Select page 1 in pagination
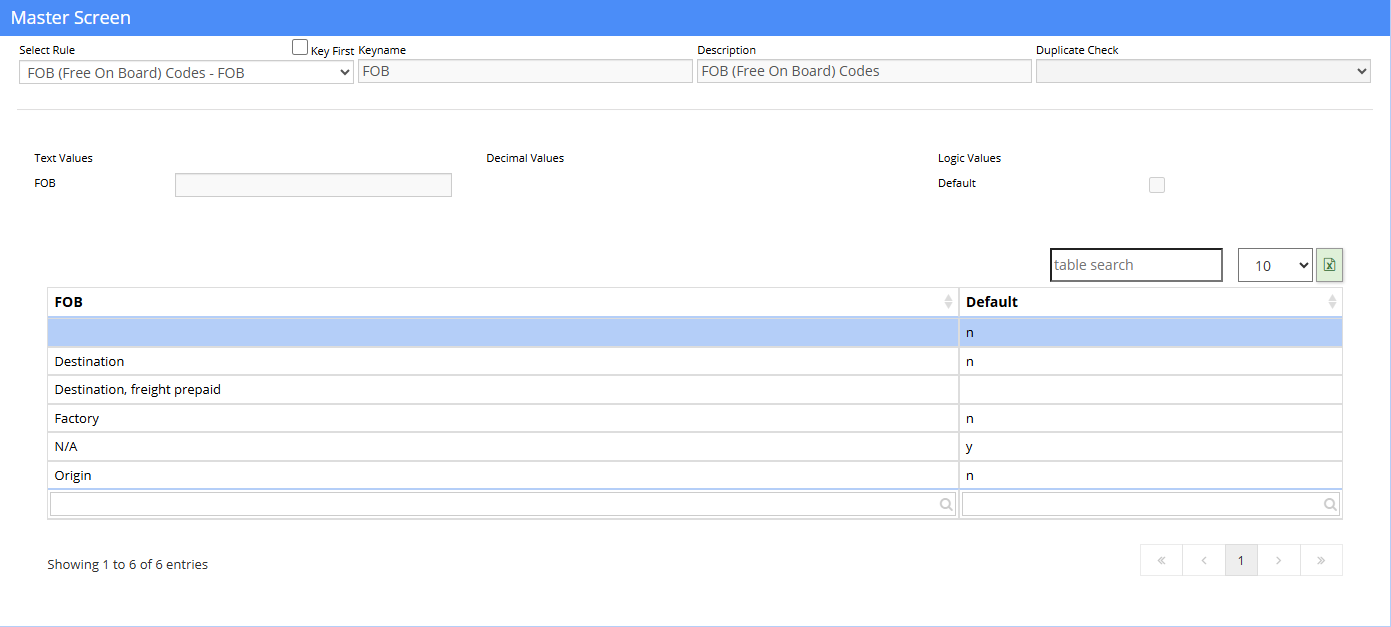This screenshot has width=1391, height=627. click(1241, 561)
